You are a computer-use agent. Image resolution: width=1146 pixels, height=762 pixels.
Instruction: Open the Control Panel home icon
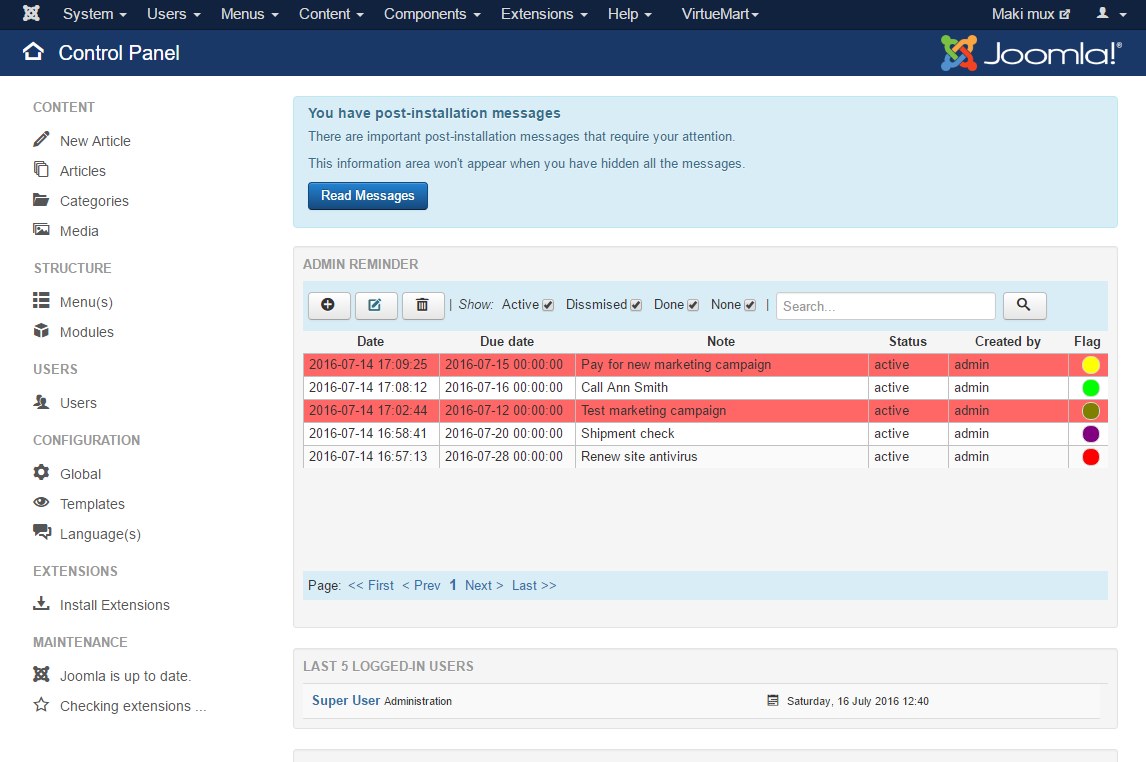tap(35, 53)
